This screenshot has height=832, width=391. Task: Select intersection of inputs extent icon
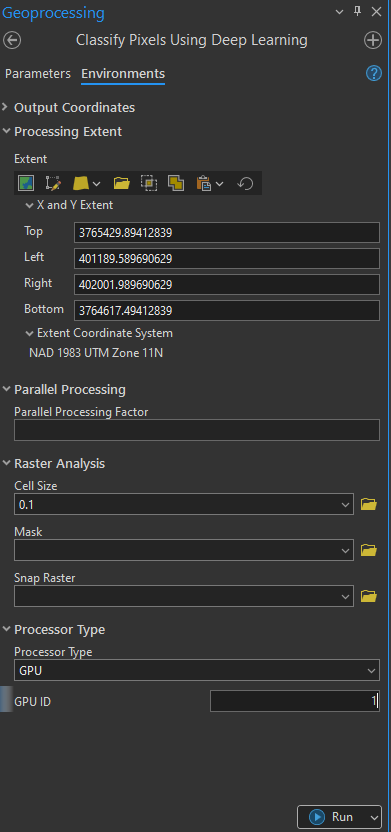tap(149, 184)
